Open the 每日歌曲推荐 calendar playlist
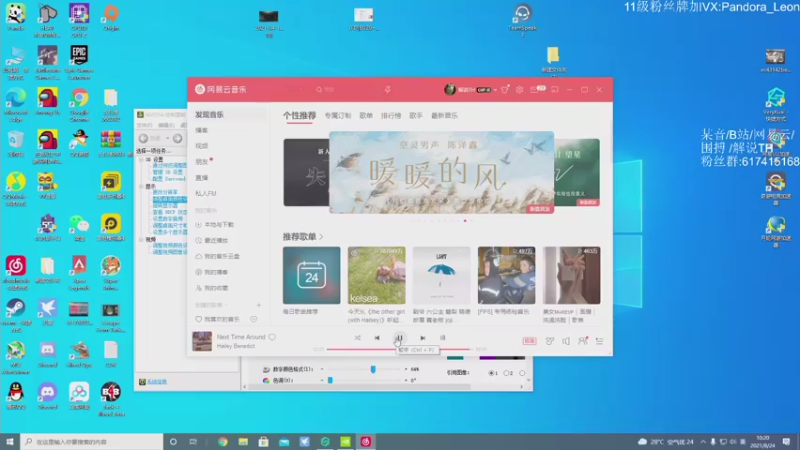This screenshot has height=450, width=800. (x=311, y=276)
